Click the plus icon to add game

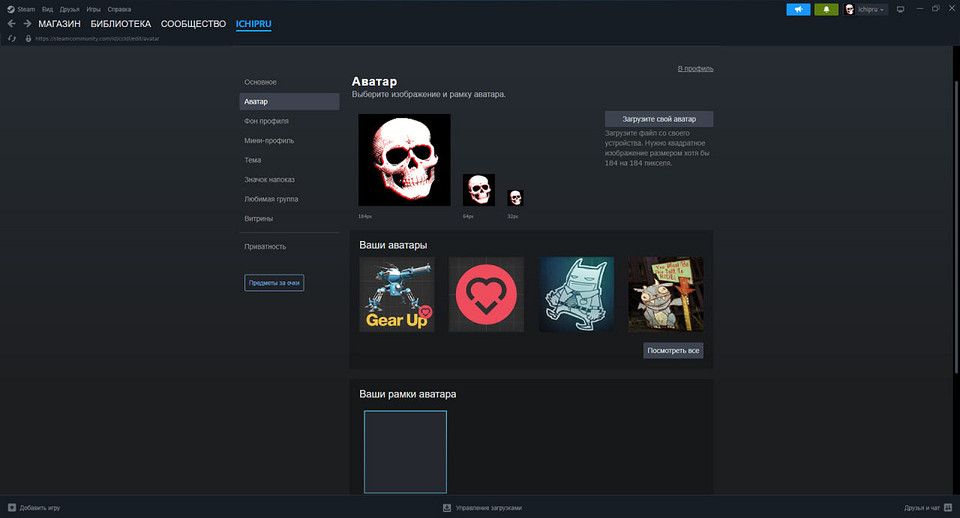11,508
